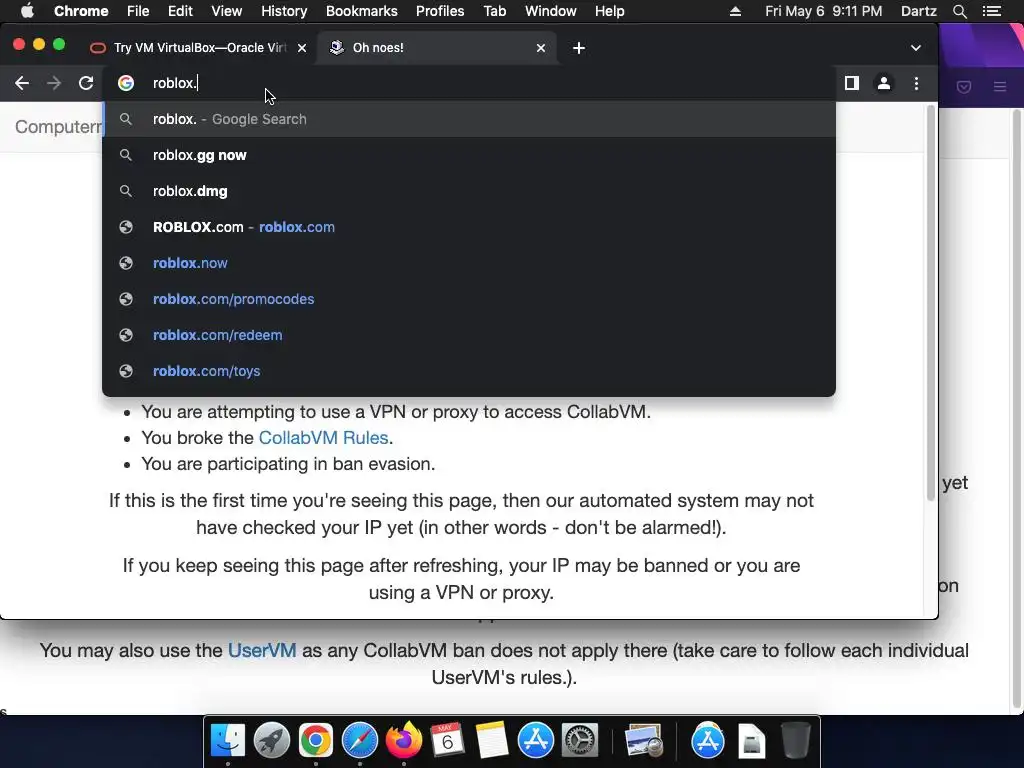Image resolution: width=1024 pixels, height=768 pixels.
Task: Open the 'roblox.com/promocodes' suggestion
Action: point(469,298)
